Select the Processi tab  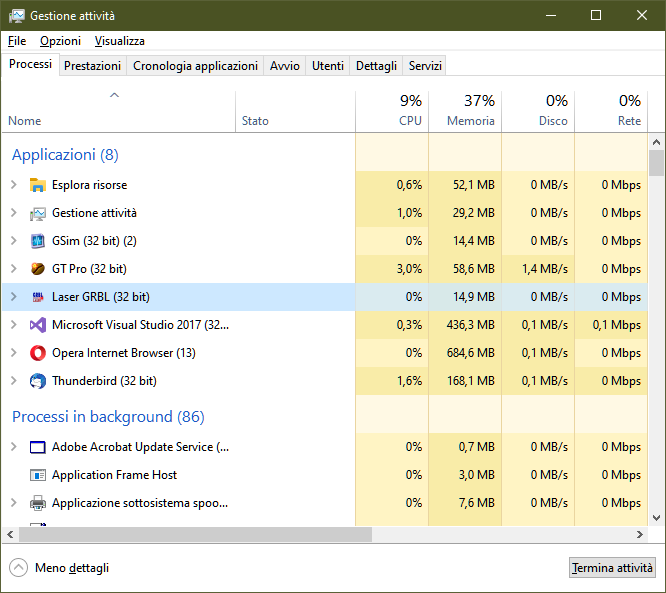click(x=30, y=64)
